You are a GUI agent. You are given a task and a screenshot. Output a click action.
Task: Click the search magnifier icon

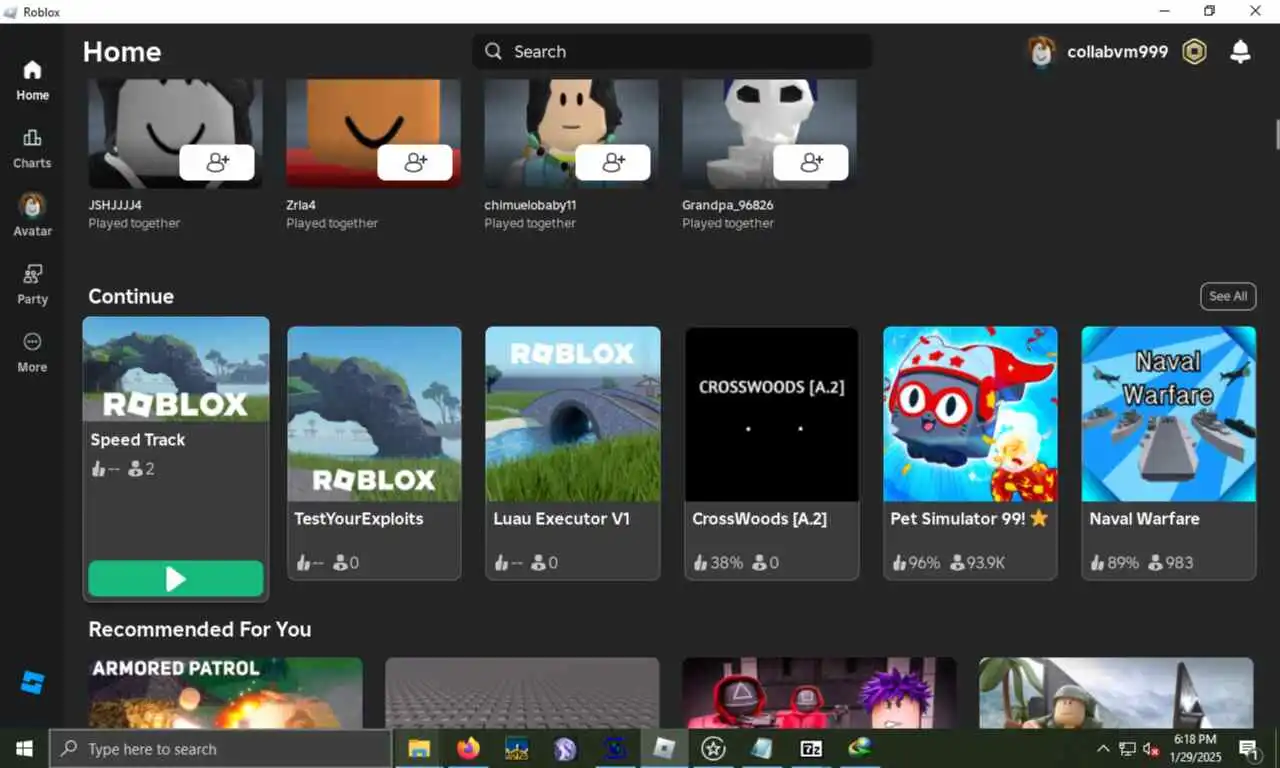[x=493, y=52]
